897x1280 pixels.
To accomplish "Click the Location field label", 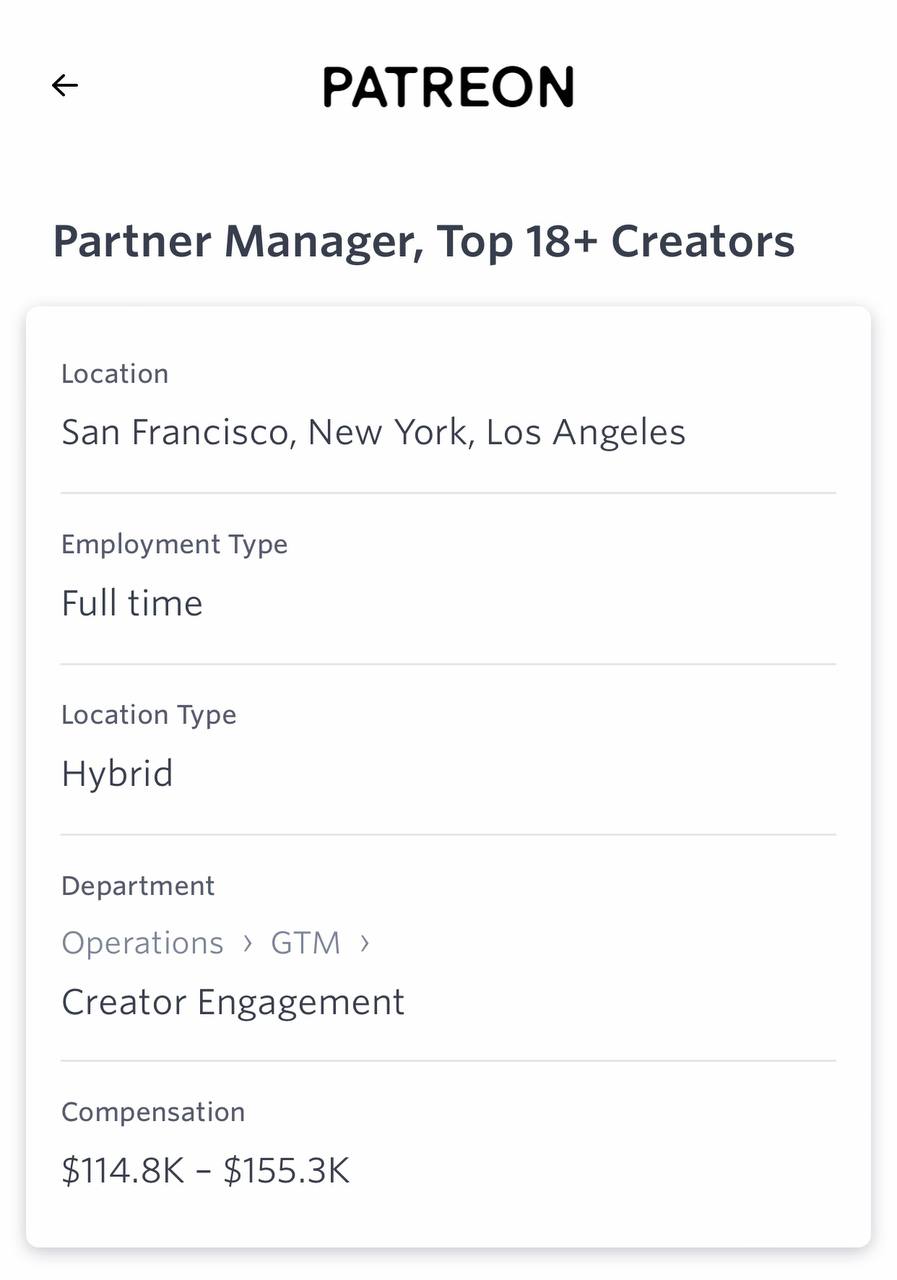I will (x=115, y=374).
